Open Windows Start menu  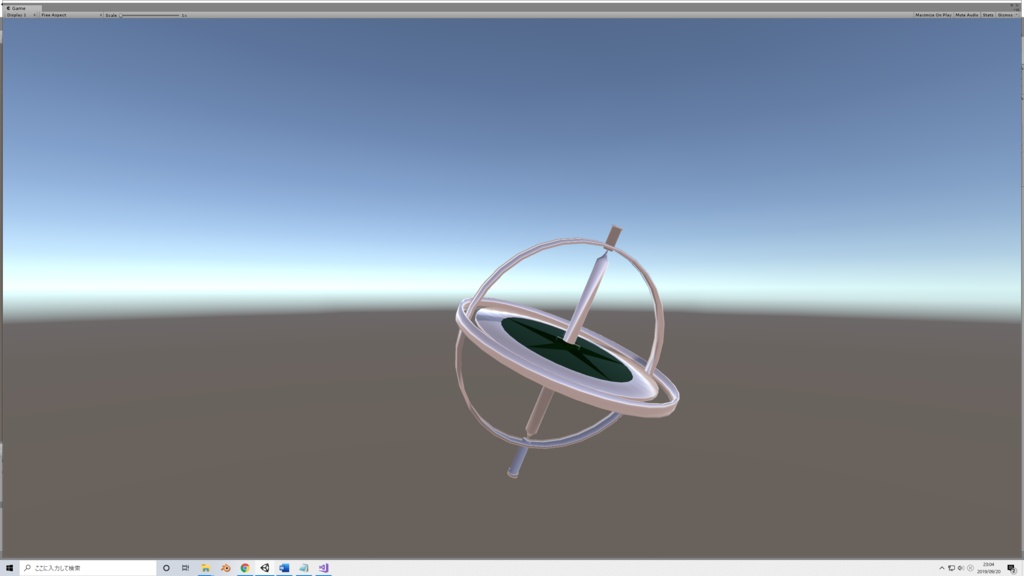[9, 568]
